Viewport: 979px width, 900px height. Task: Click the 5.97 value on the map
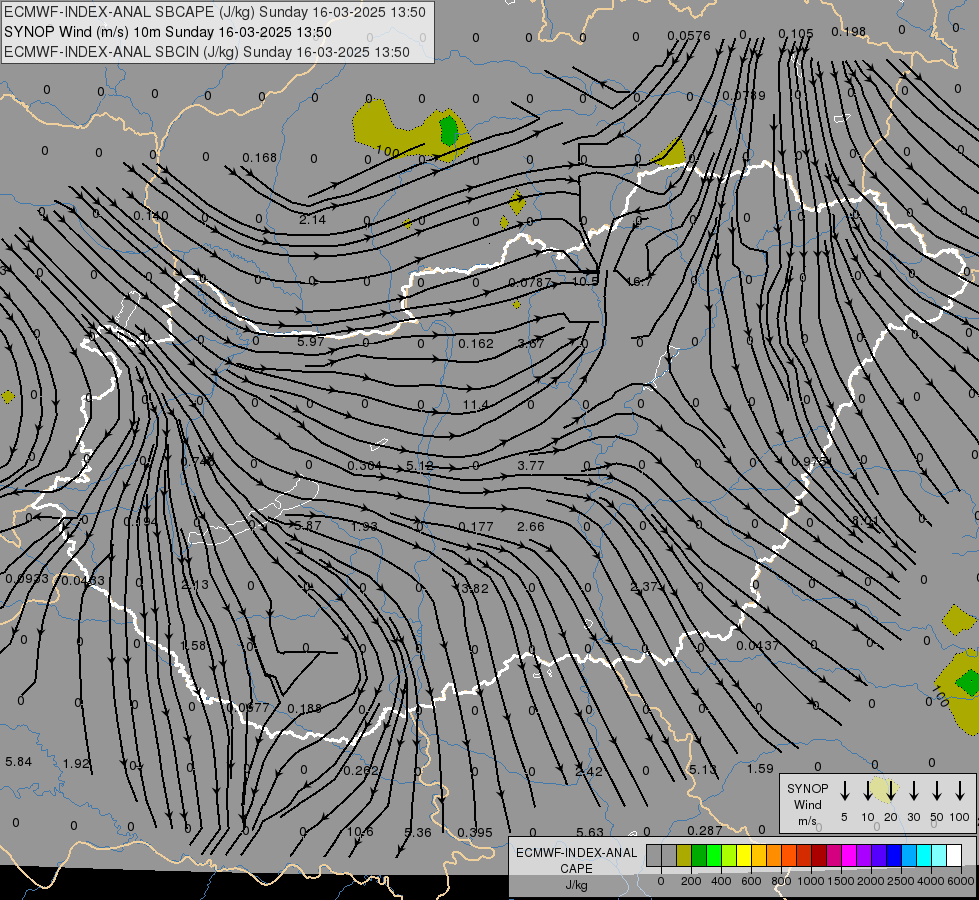tap(310, 342)
